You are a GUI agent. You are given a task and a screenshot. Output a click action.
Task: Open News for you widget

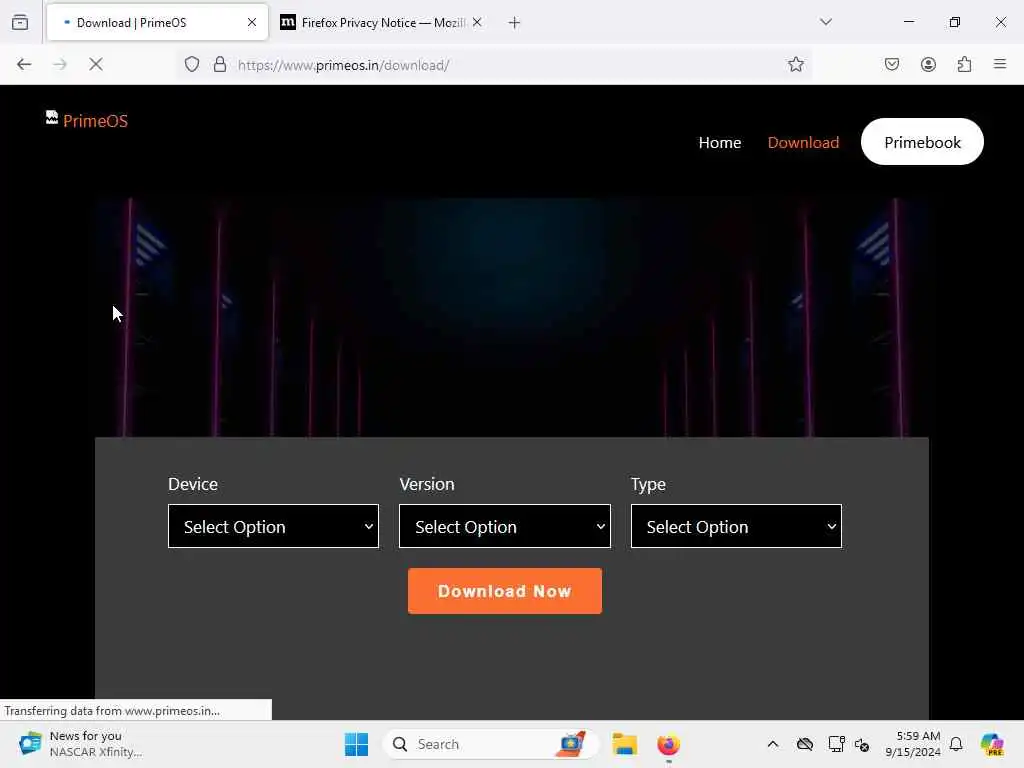[82, 744]
